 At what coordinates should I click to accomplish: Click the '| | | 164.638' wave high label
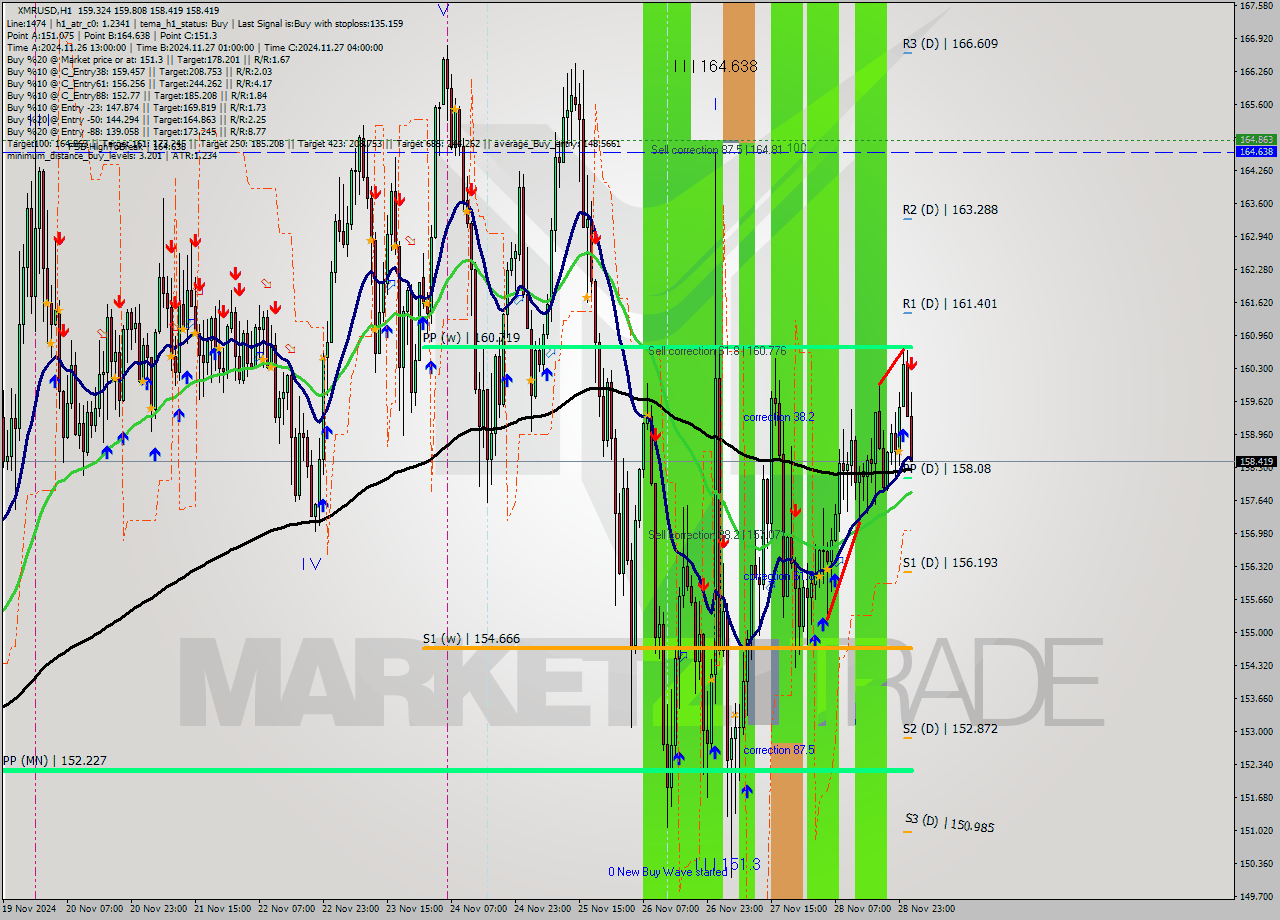pos(715,66)
